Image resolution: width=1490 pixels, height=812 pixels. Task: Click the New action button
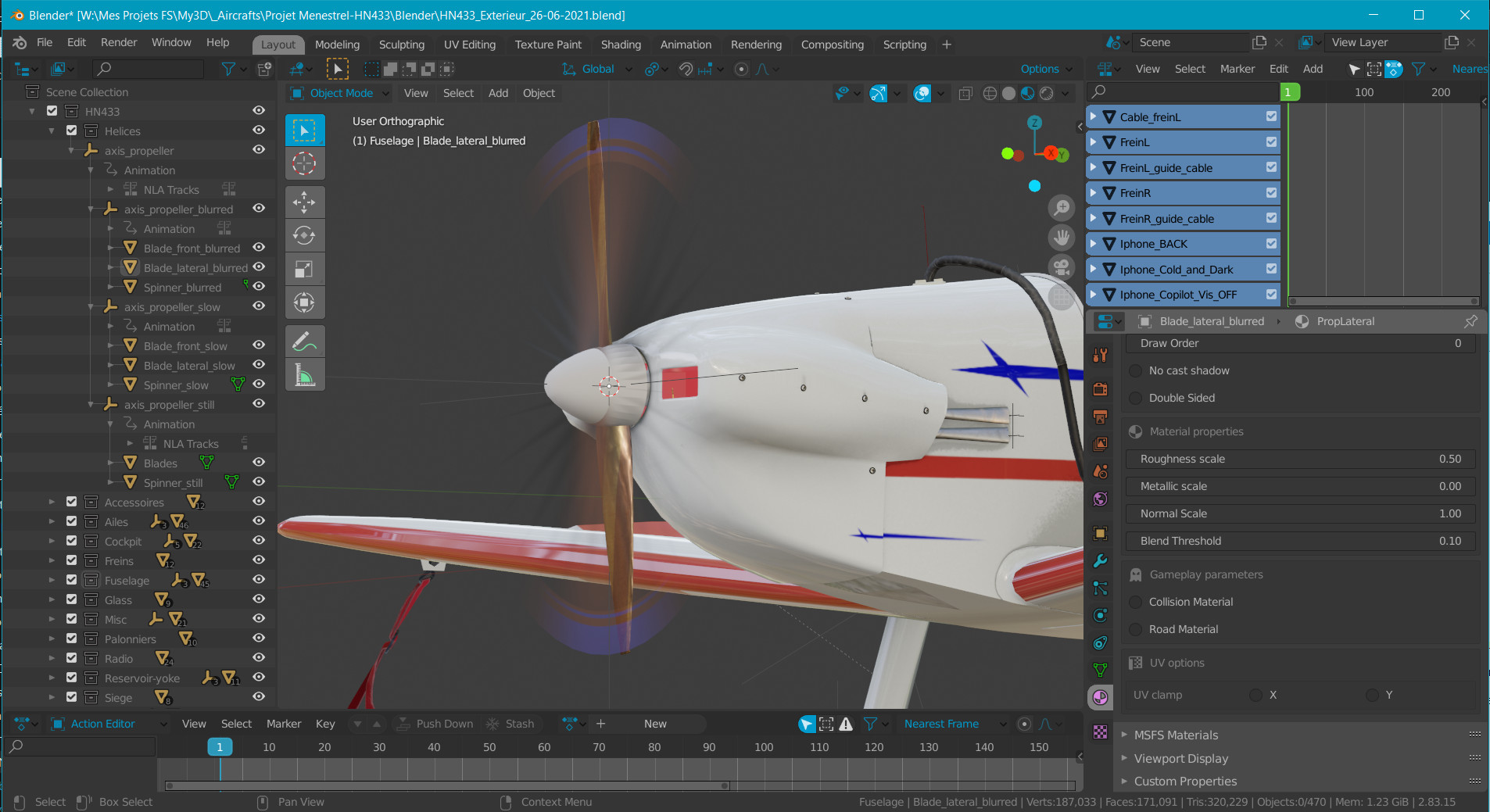tap(655, 724)
